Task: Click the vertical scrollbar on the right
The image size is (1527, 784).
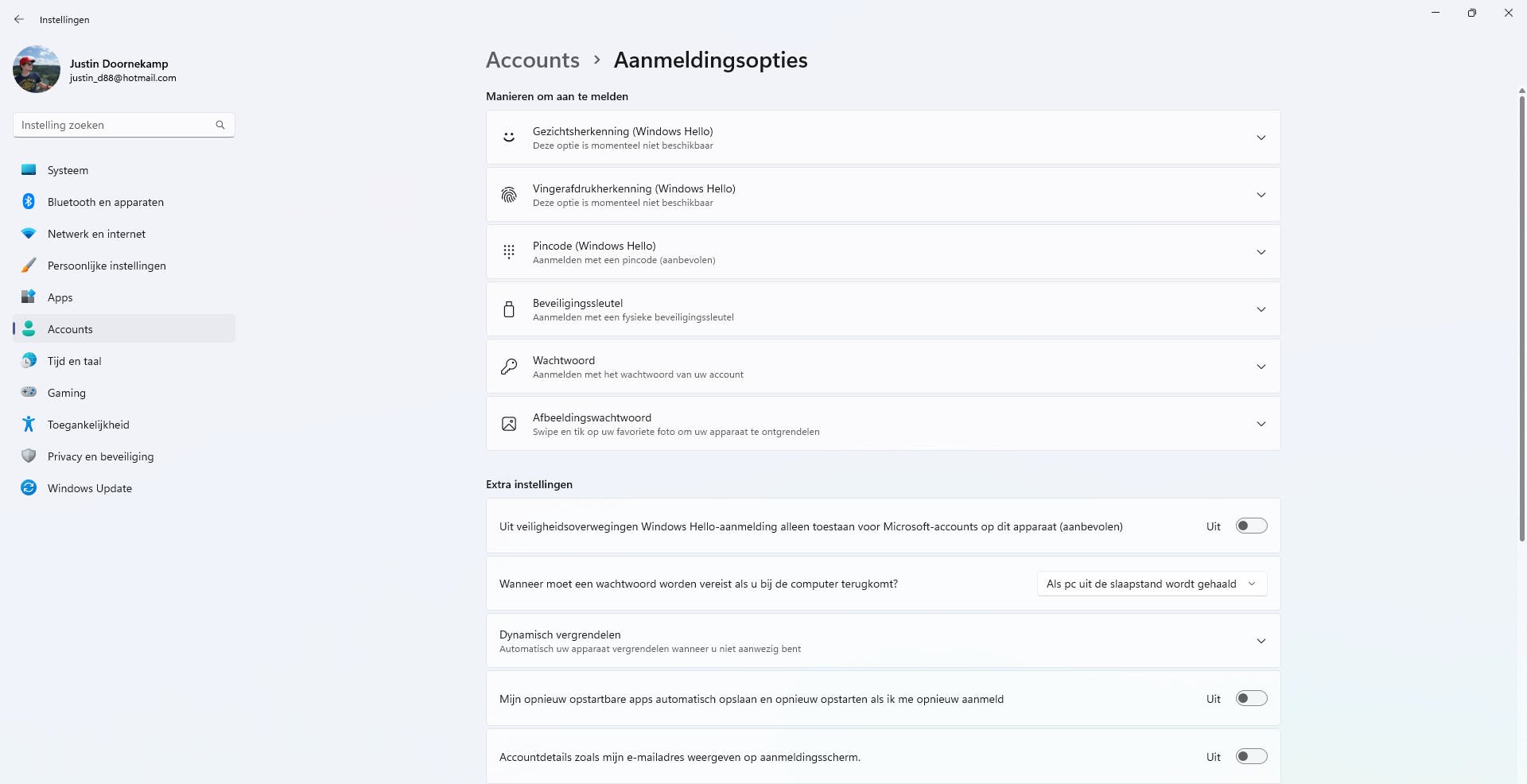Action: (1521, 318)
